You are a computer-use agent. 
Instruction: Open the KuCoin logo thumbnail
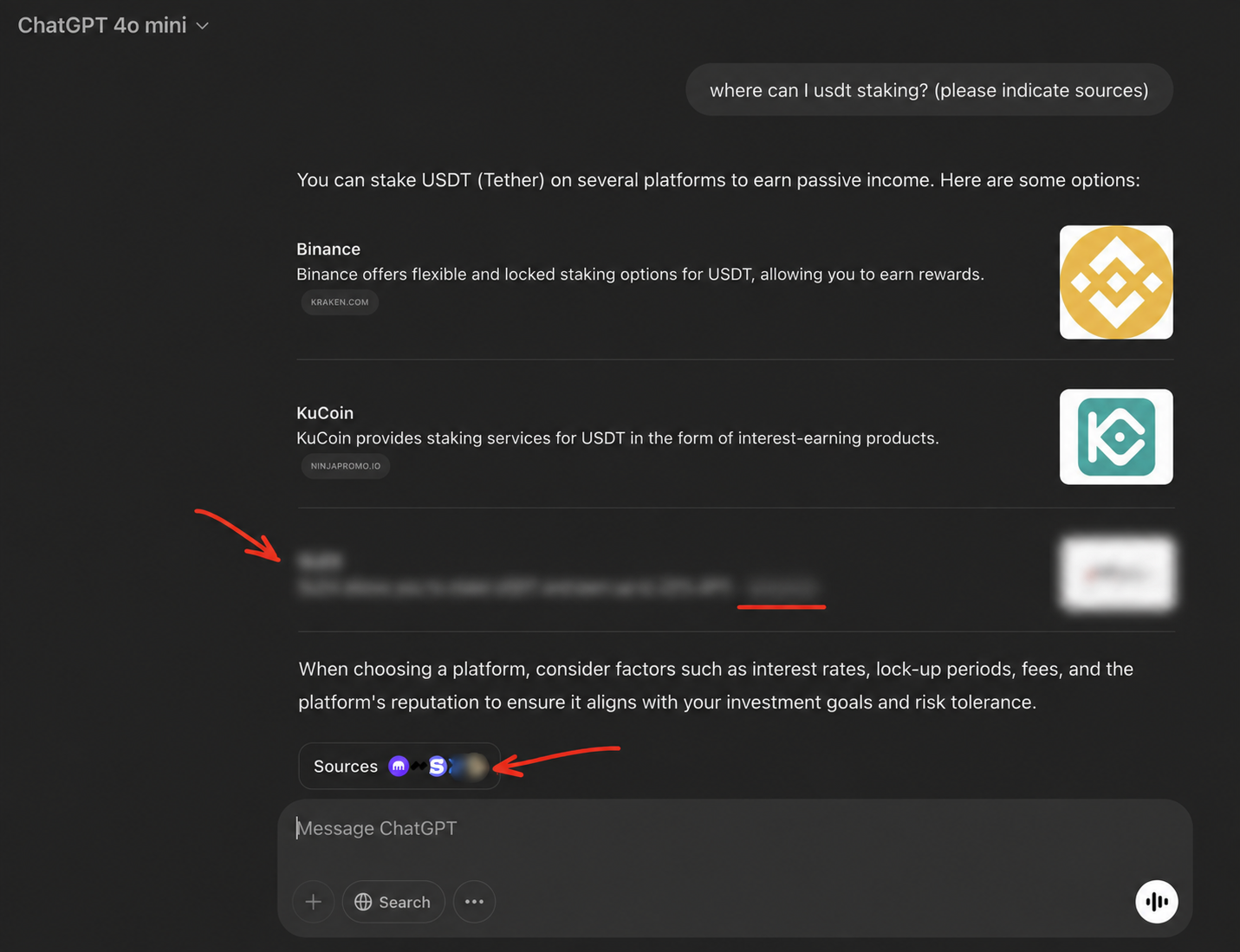[1116, 437]
